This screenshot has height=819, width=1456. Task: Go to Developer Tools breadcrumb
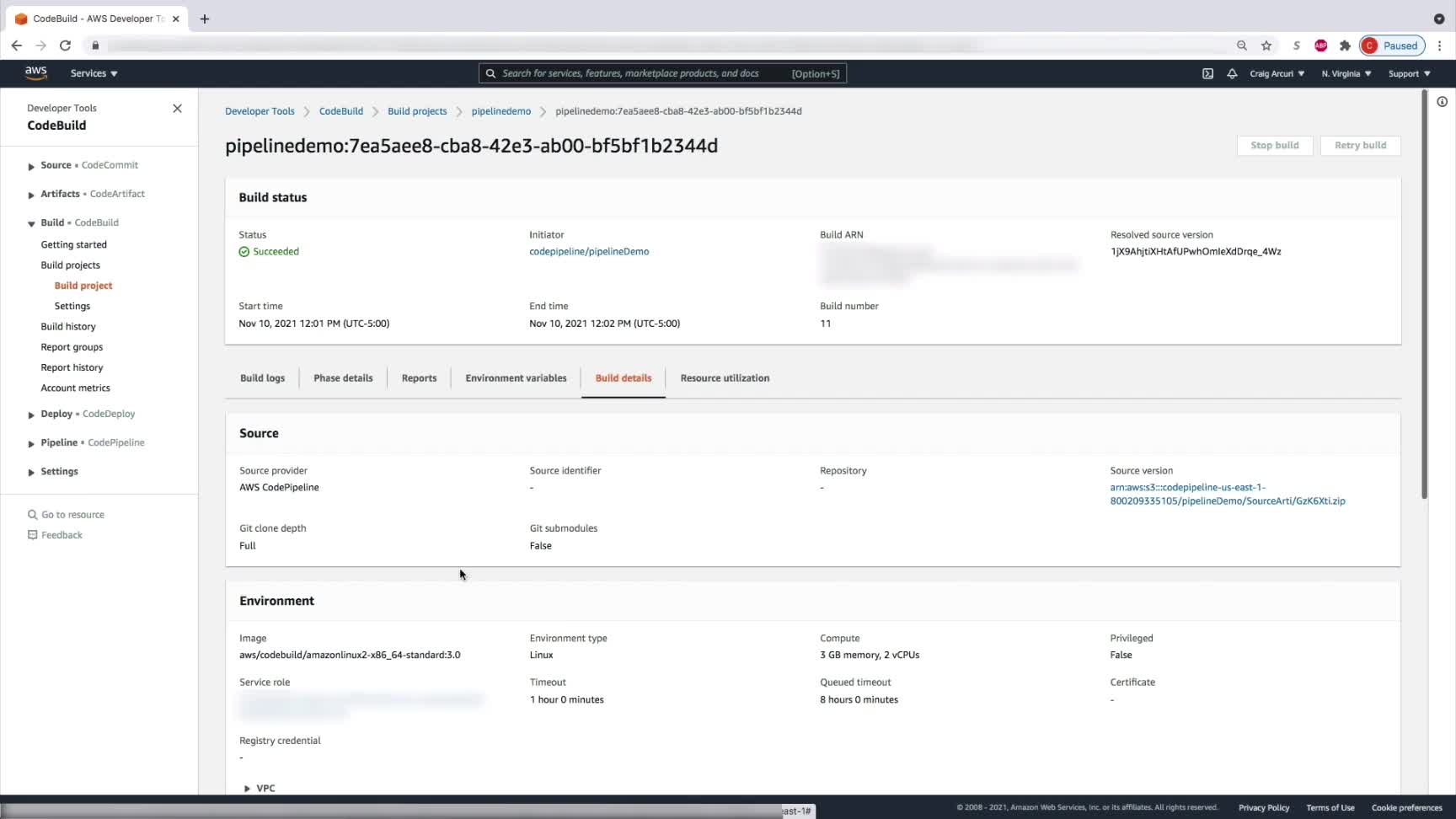[x=260, y=111]
